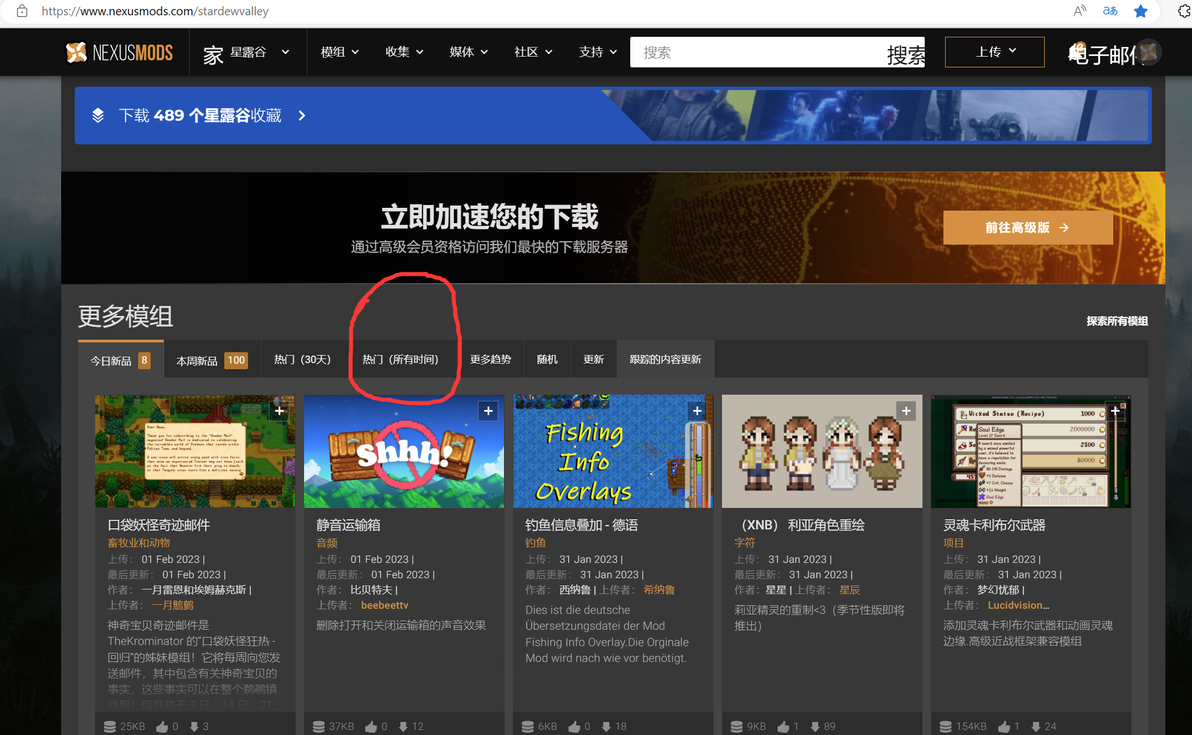Click plus icon on 口袋妖怪奇迹邮件 thumbnail
Viewport: 1192px width, 735px height.
coord(279,411)
